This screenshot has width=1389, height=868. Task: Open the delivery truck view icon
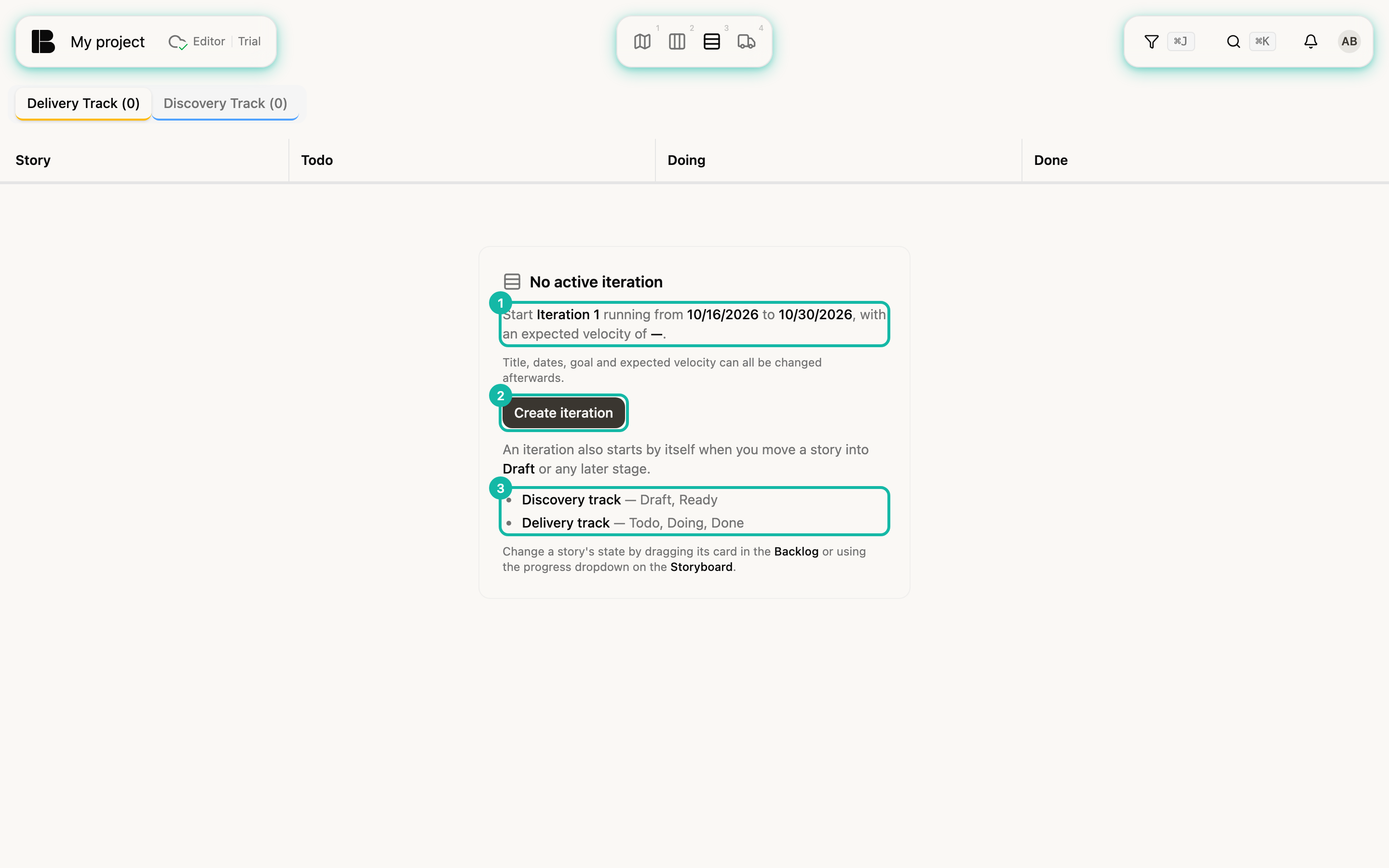(746, 41)
